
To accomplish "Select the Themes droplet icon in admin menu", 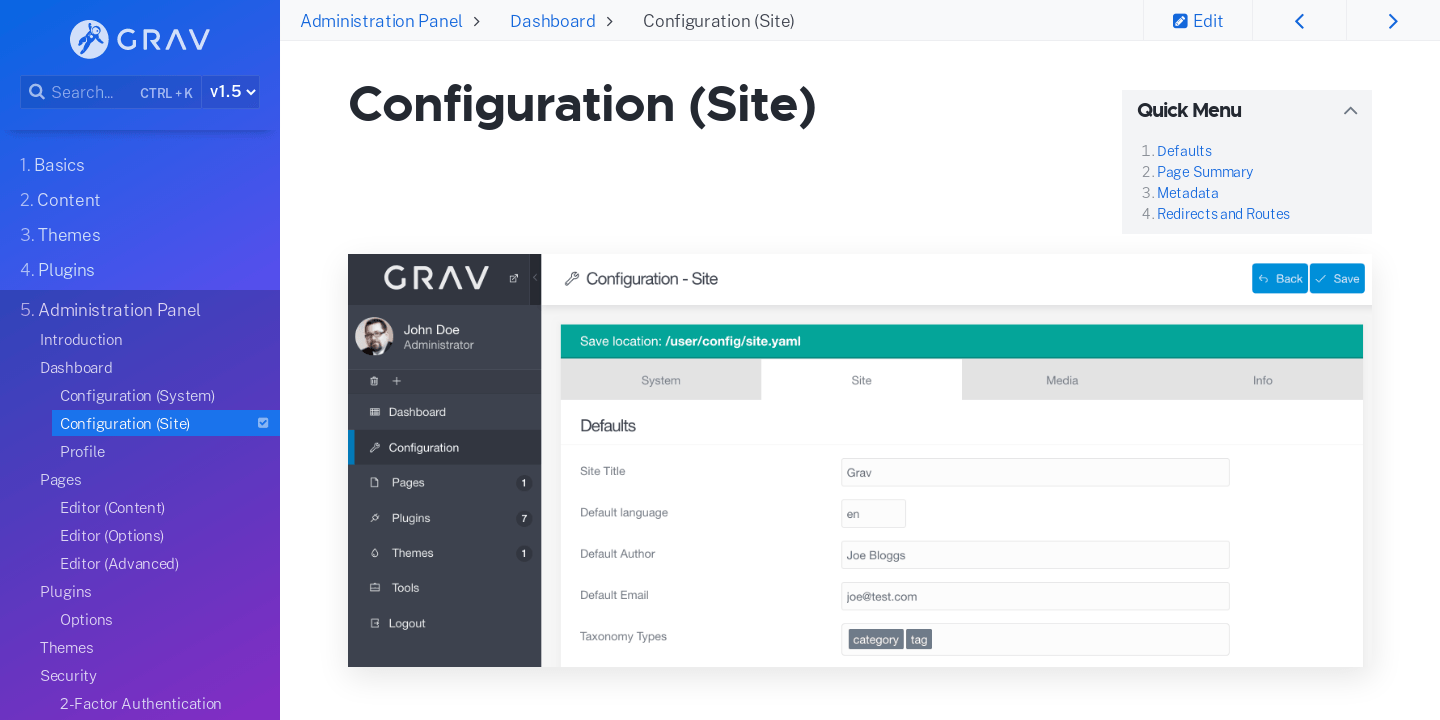I will (374, 553).
